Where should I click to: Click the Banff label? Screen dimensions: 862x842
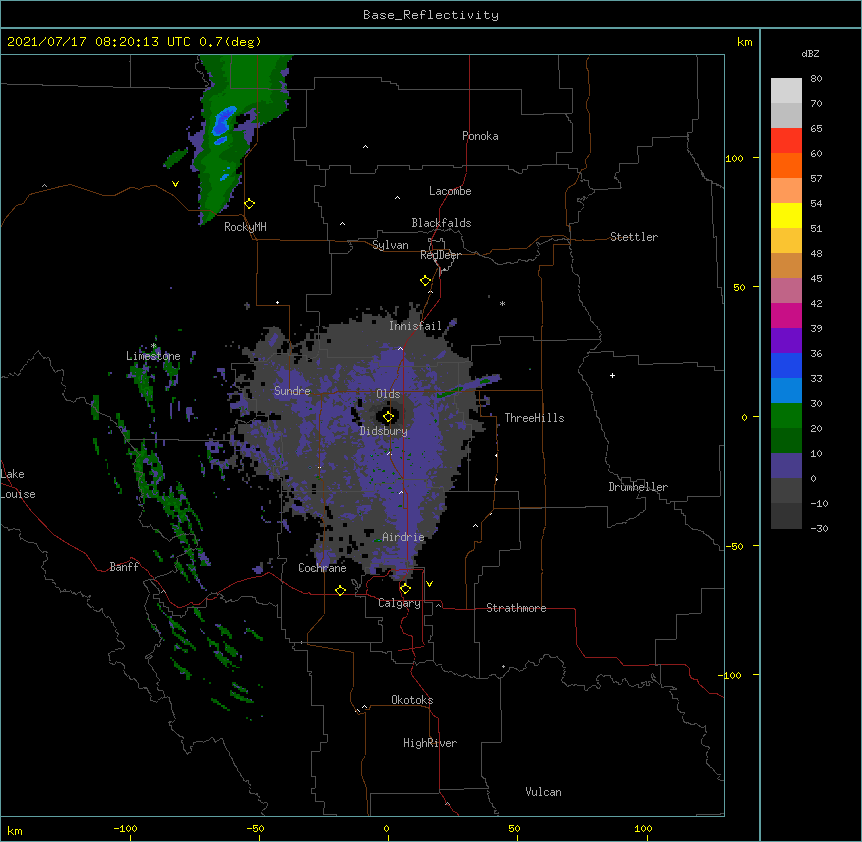click(x=124, y=567)
